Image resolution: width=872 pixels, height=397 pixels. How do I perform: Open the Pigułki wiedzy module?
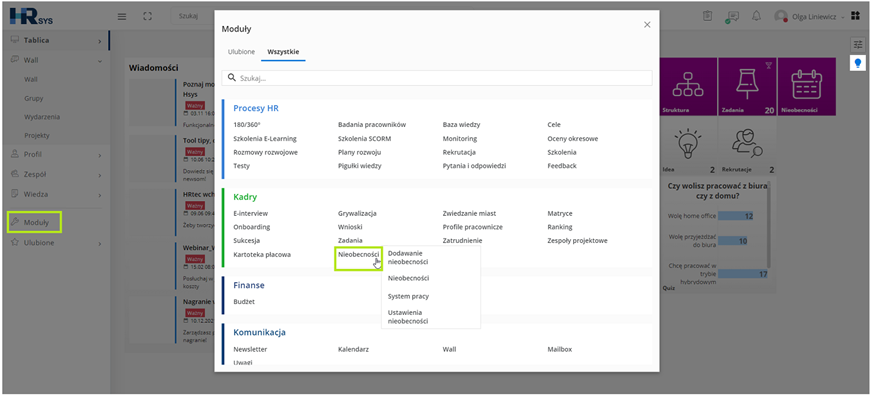(x=359, y=166)
